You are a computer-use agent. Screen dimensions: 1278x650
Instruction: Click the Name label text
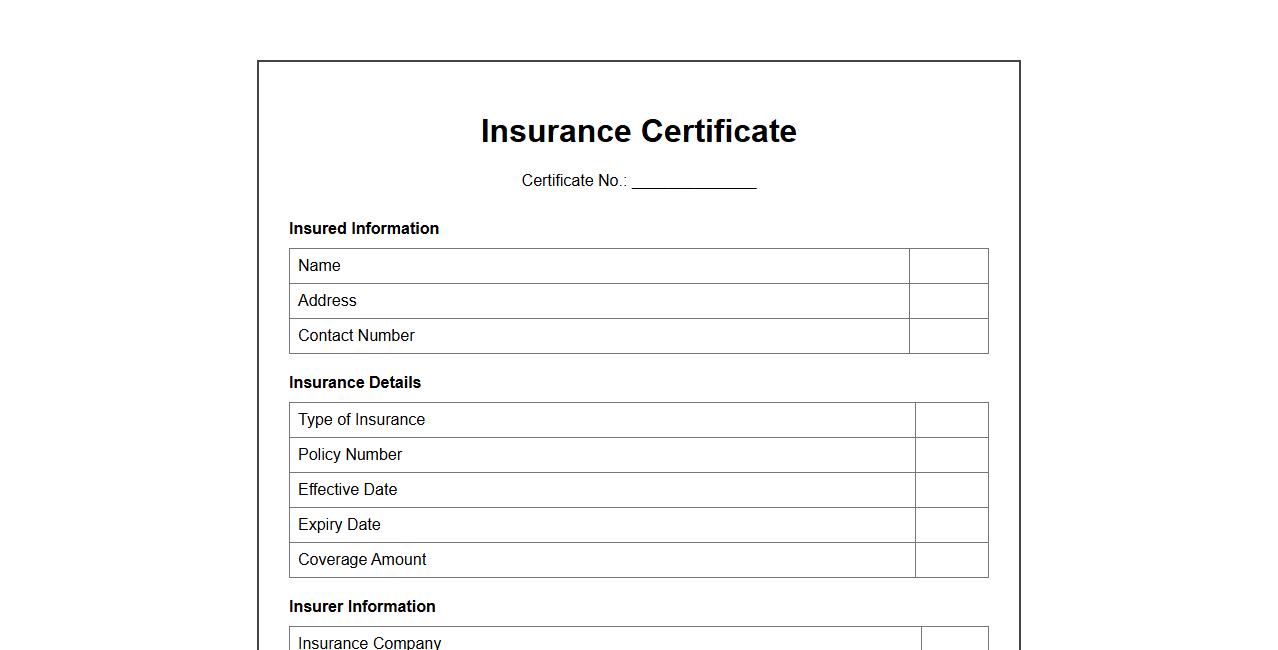[319, 266]
